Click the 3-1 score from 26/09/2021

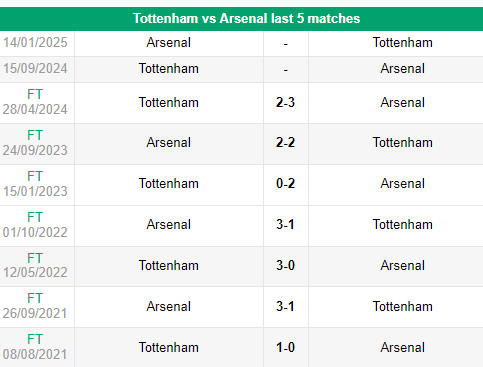285,307
